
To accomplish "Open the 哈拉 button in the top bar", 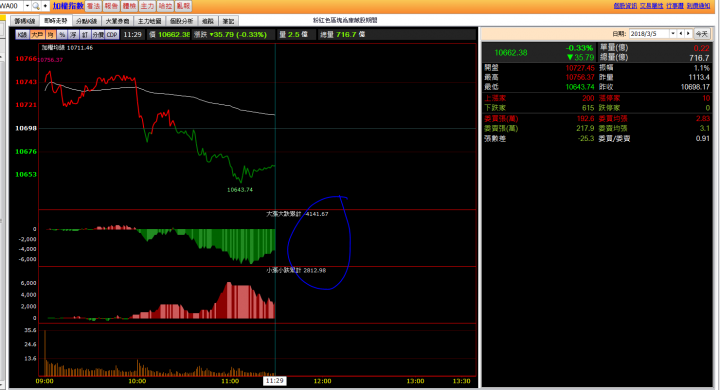I will 165,6.
